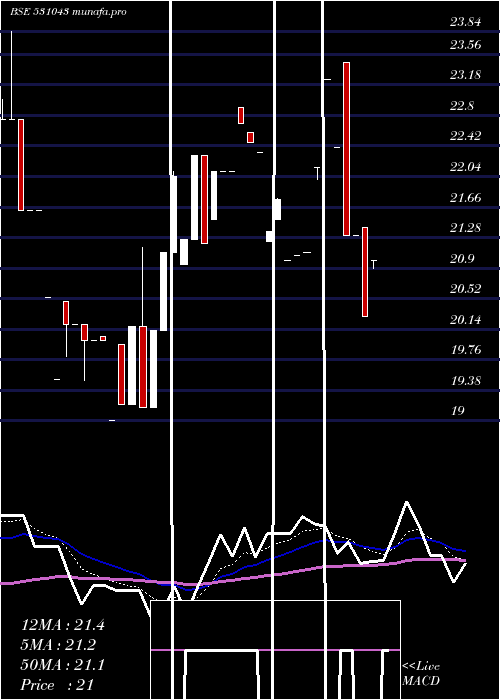The height and width of the screenshot is (700, 500).
Task: Click the 19 price axis label
Action: point(458,411)
